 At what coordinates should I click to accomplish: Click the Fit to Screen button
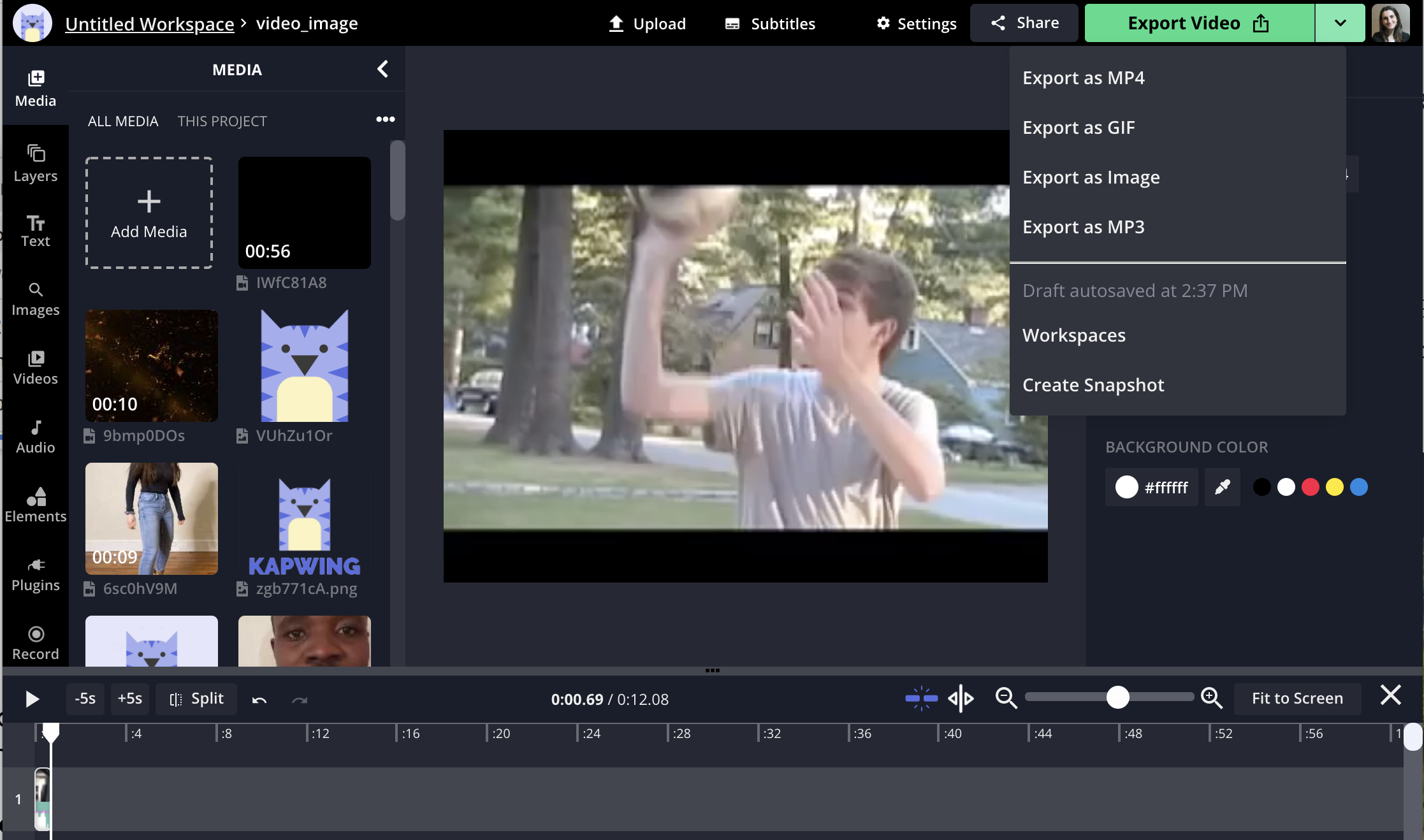click(x=1297, y=699)
